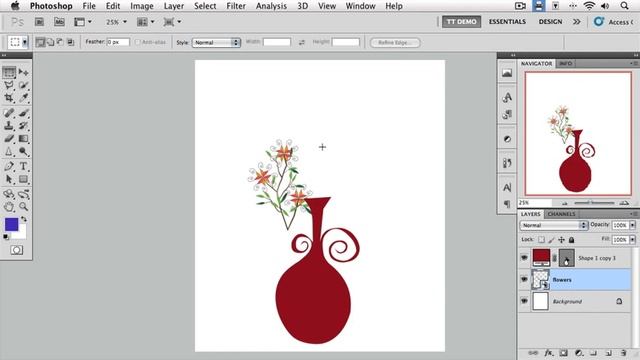This screenshot has height=360, width=640.
Task: Delete layer using trash icon
Action: click(x=623, y=353)
